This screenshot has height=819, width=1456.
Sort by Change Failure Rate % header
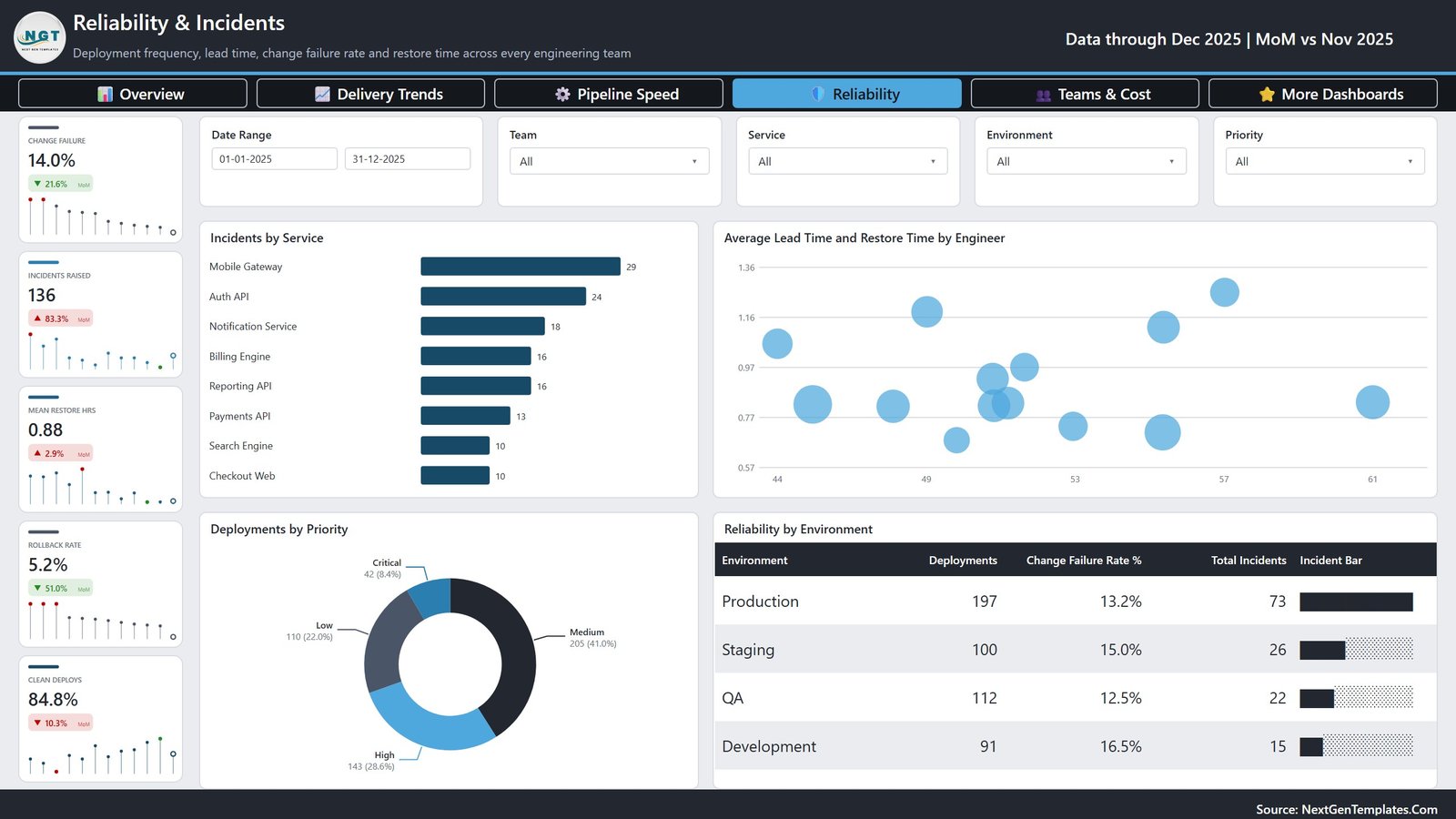1084,561
